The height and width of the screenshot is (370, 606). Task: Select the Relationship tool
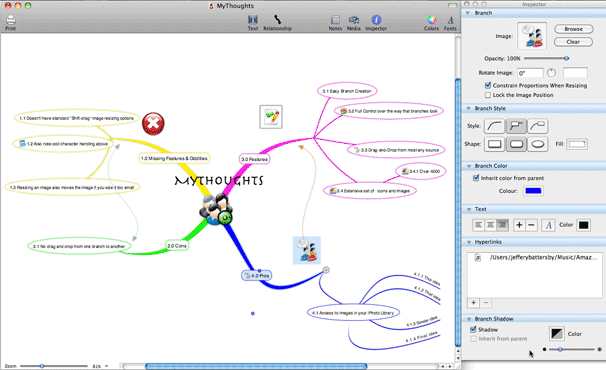coord(277,23)
